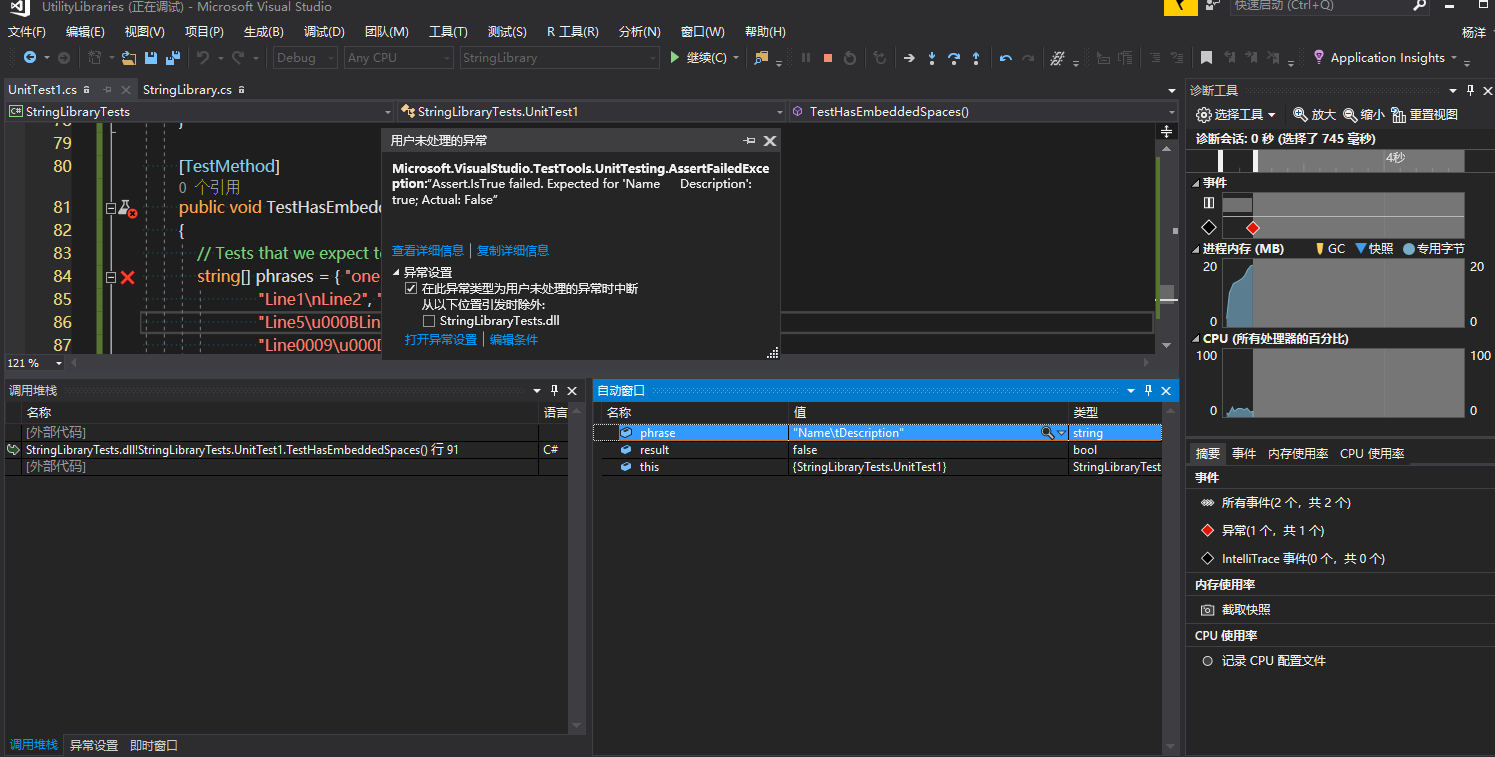Image resolution: width=1495 pixels, height=757 pixels.
Task: Click 打开异常设置 link
Action: click(x=441, y=340)
